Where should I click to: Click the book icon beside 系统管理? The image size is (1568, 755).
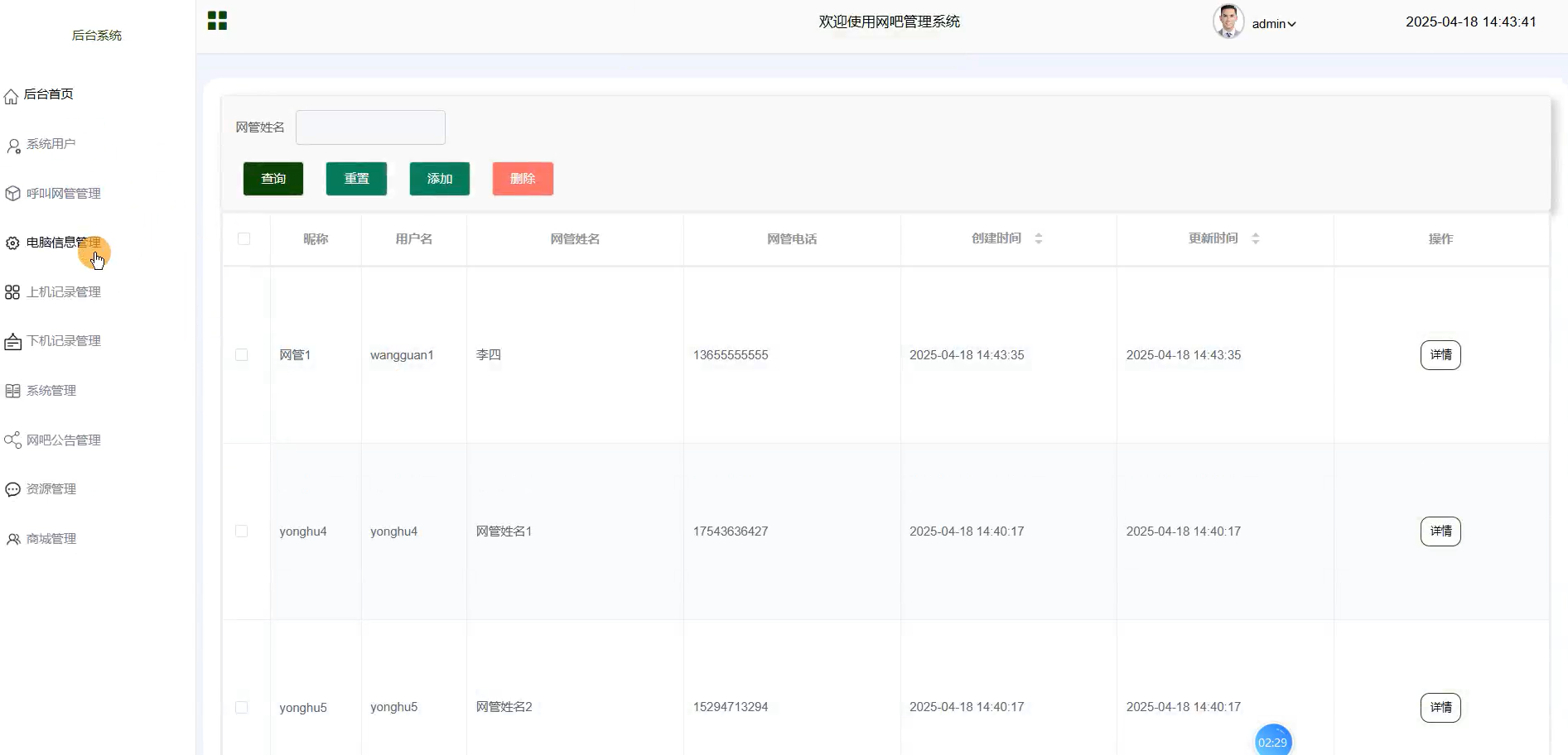click(x=12, y=391)
